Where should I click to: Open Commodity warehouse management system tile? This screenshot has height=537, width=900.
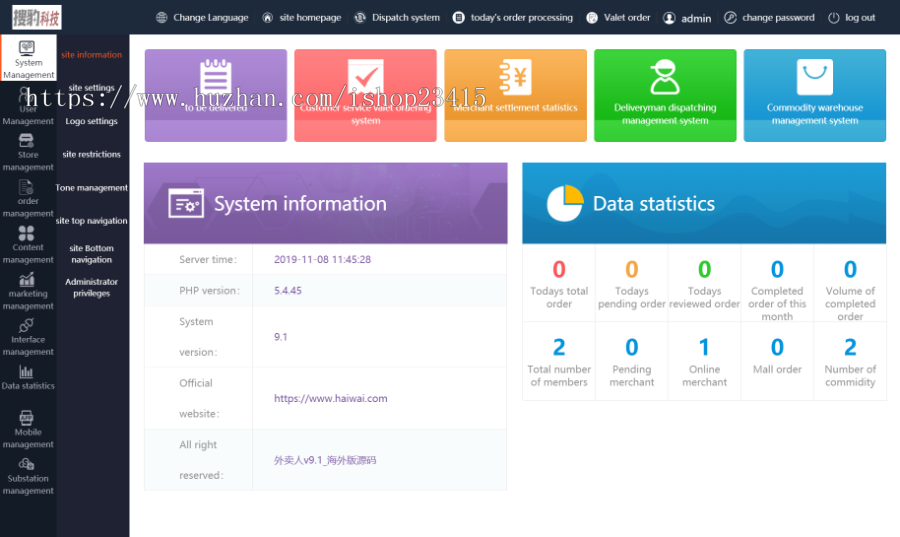814,96
